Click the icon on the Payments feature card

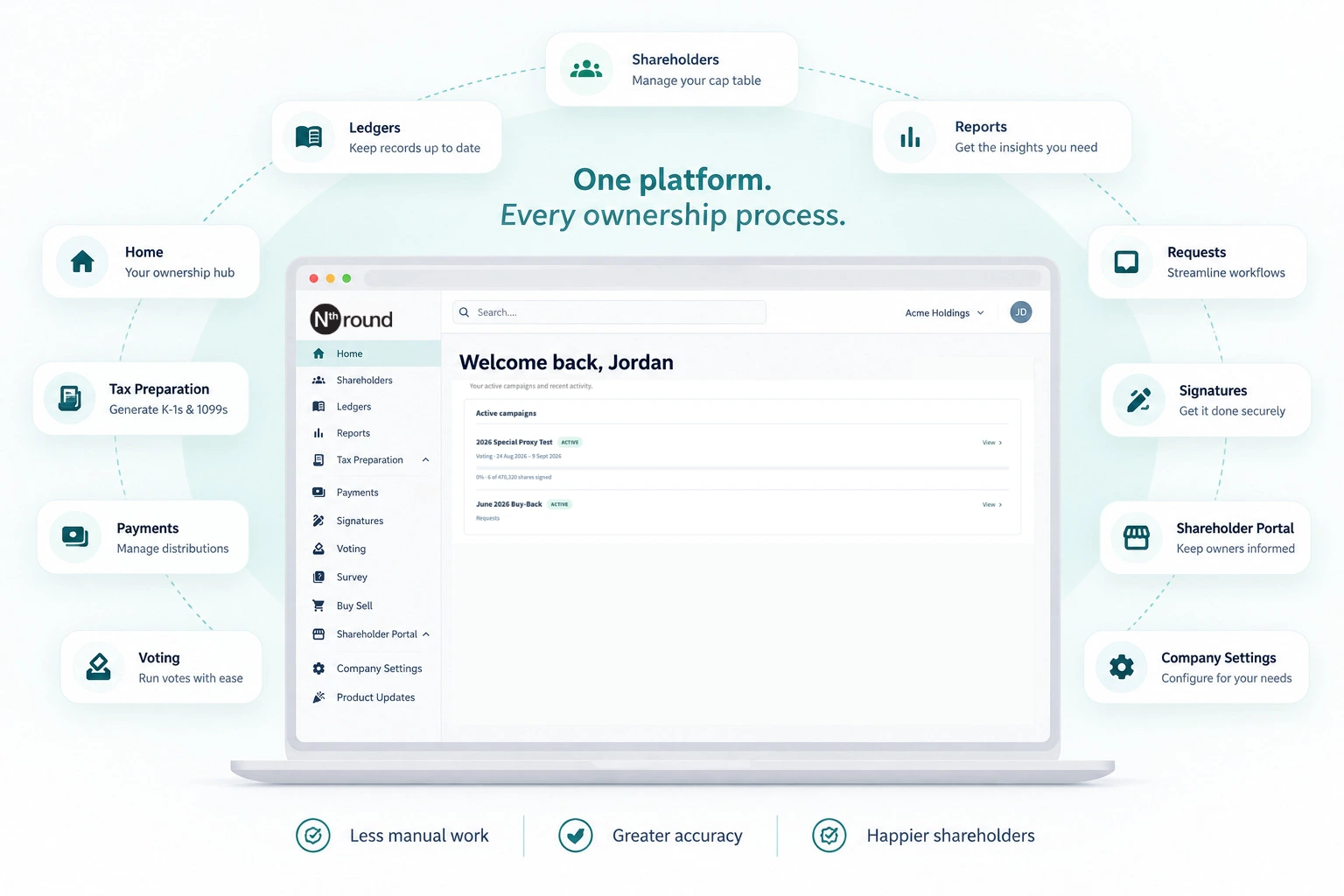[75, 537]
